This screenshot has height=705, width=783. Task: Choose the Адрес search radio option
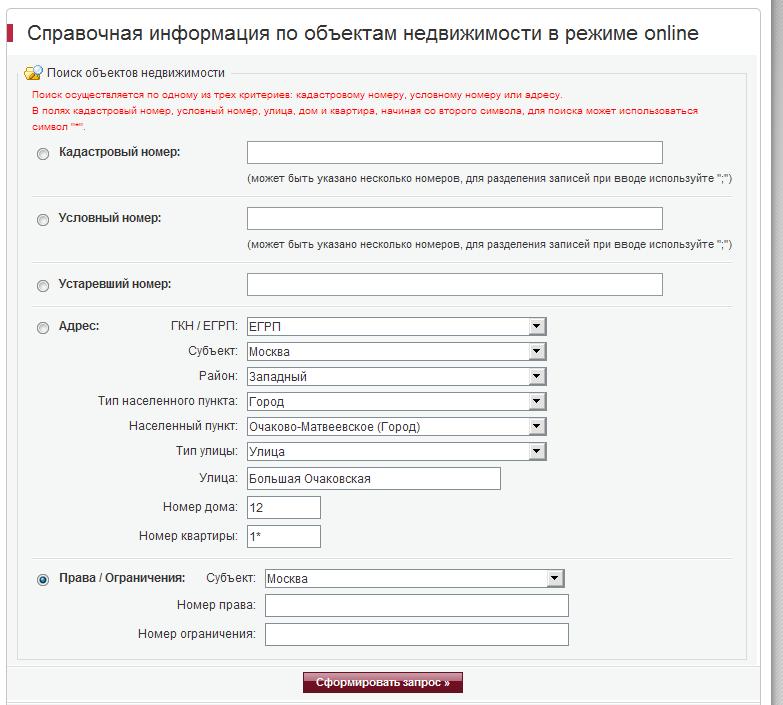(x=43, y=328)
